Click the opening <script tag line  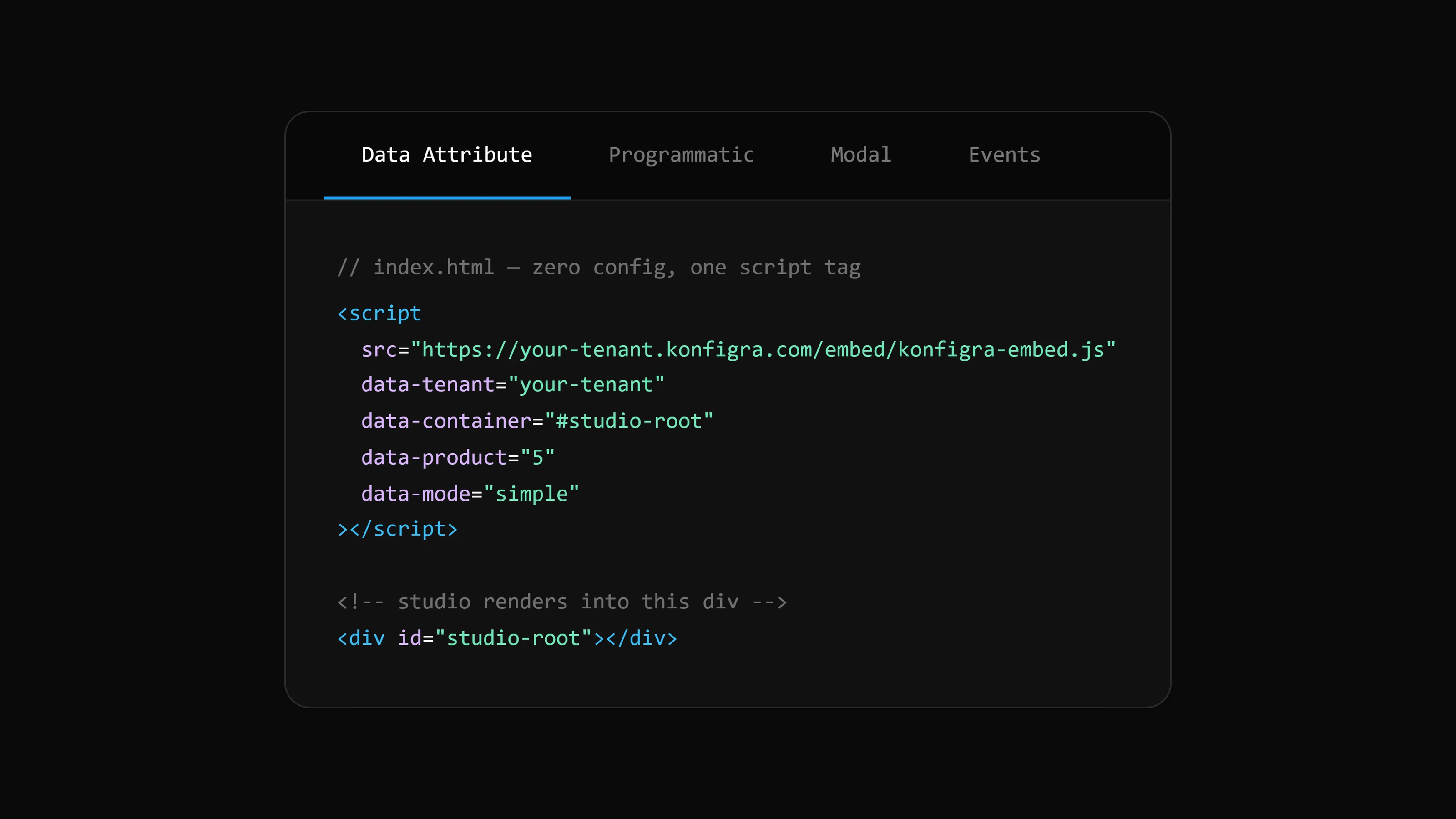(x=379, y=313)
